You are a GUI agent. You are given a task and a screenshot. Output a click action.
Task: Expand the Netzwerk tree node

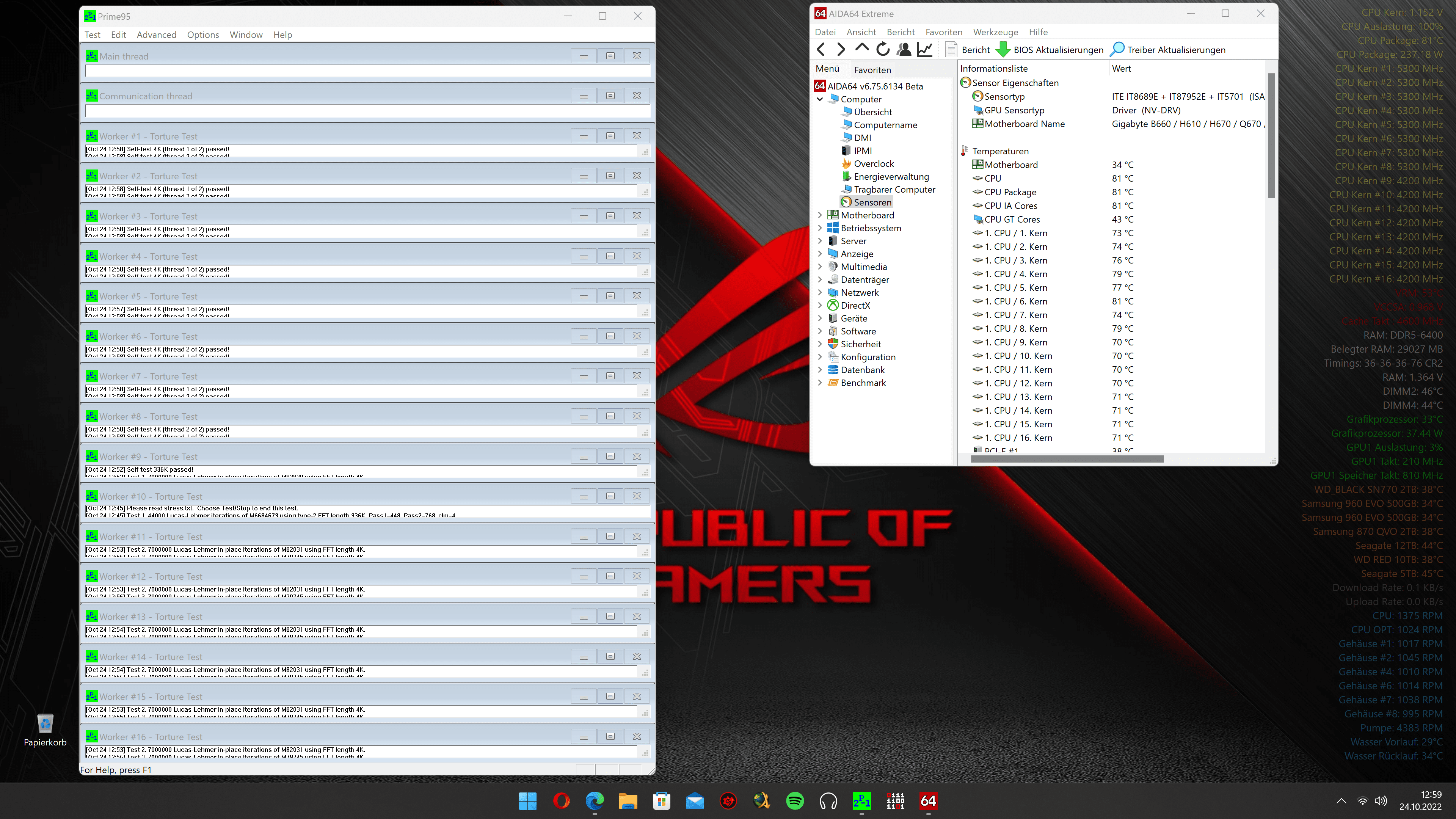[820, 293]
